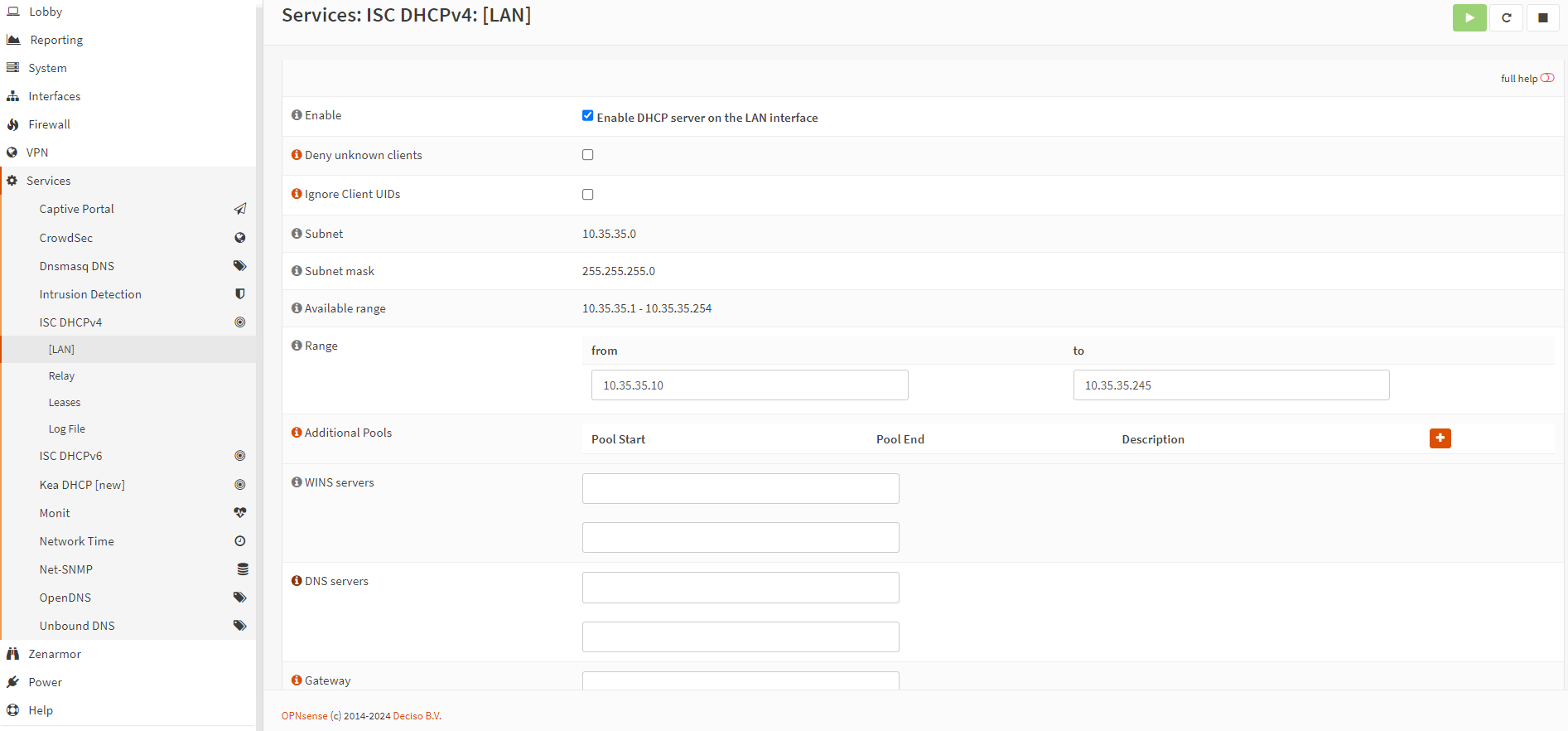Click the restart service icon
The height and width of the screenshot is (731, 1568).
[x=1506, y=17]
